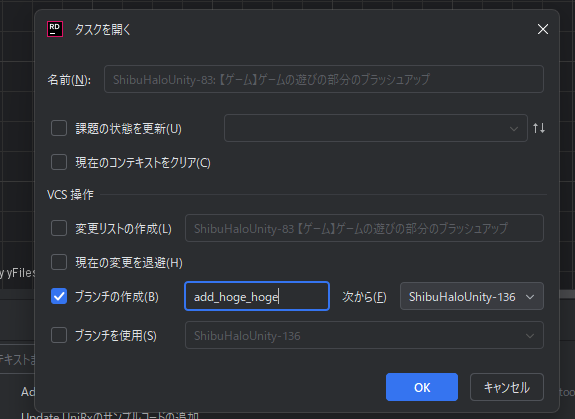
Task: Enable 現在のコンテキストをクリア checkbox
Action: click(x=59, y=162)
